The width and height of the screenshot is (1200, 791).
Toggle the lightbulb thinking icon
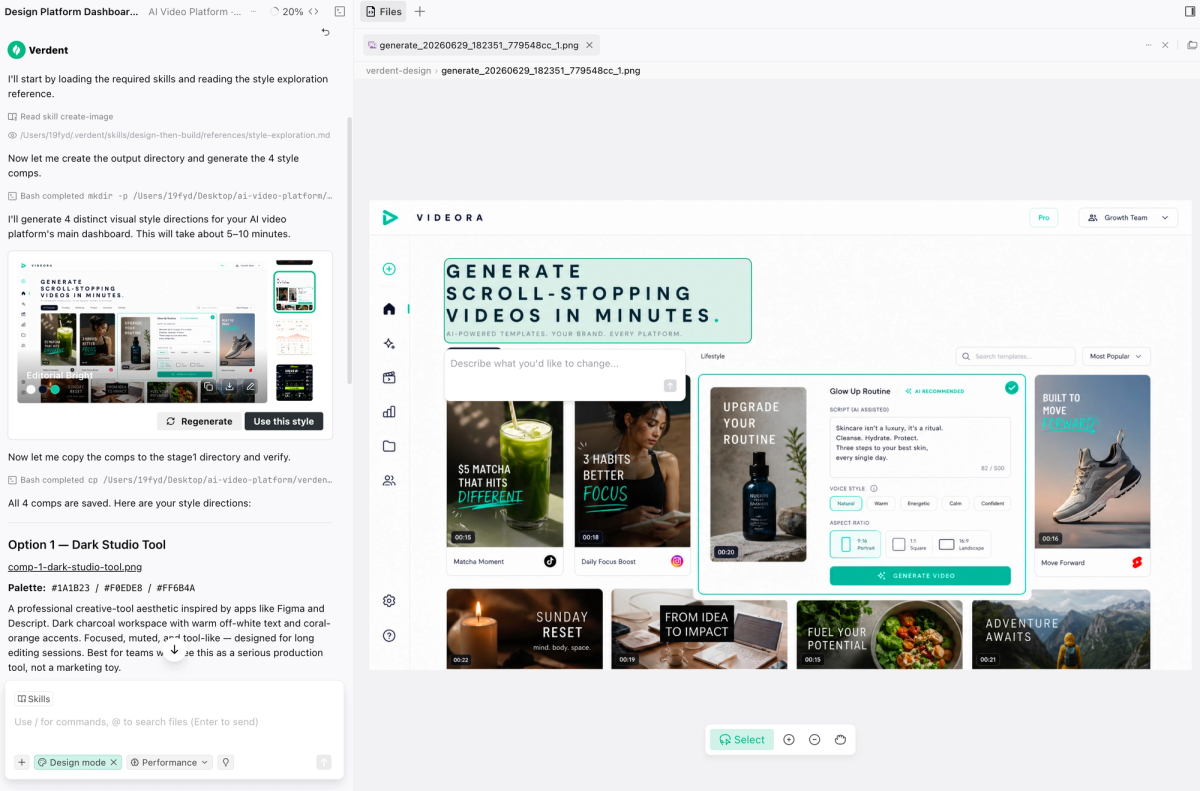[226, 762]
